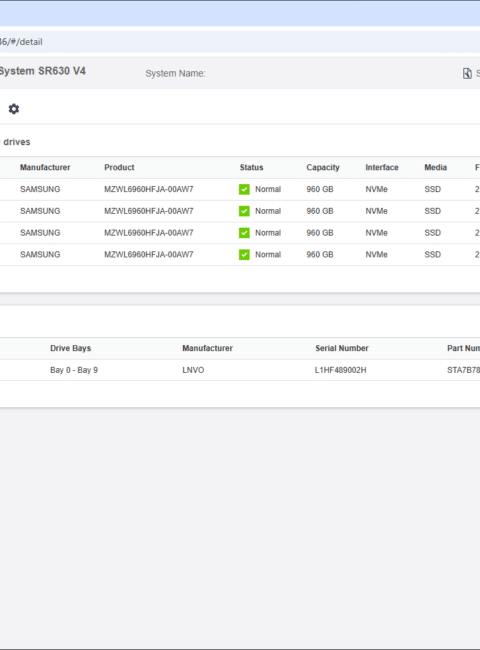480x650 pixels.
Task: Sort drives by the Capacity column header
Action: [323, 167]
